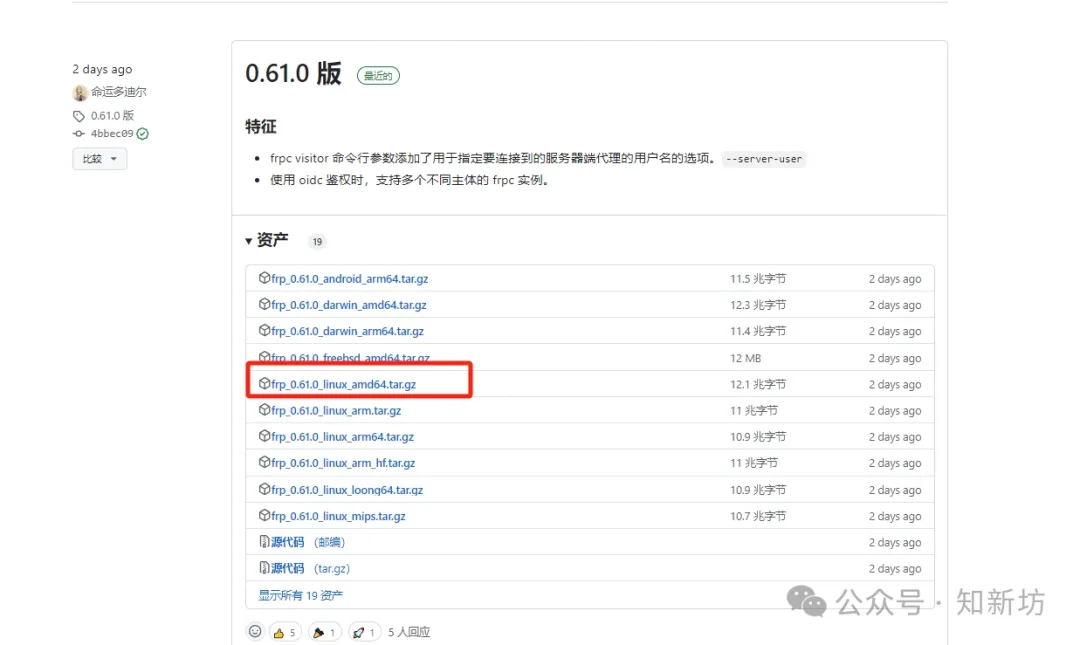Open the smiley add-reaction button
Image resolution: width=1080 pixels, height=645 pixels.
click(x=255, y=631)
